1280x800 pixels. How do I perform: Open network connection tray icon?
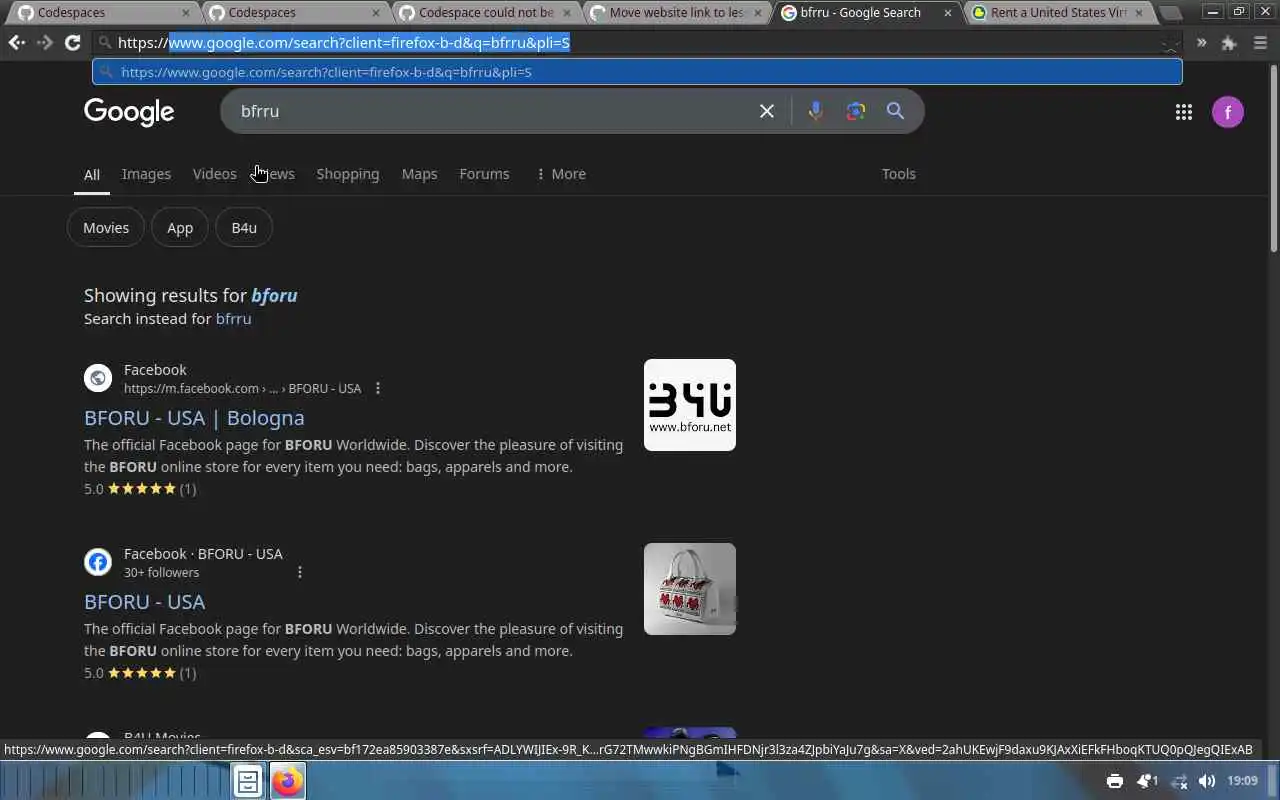[1179, 781]
